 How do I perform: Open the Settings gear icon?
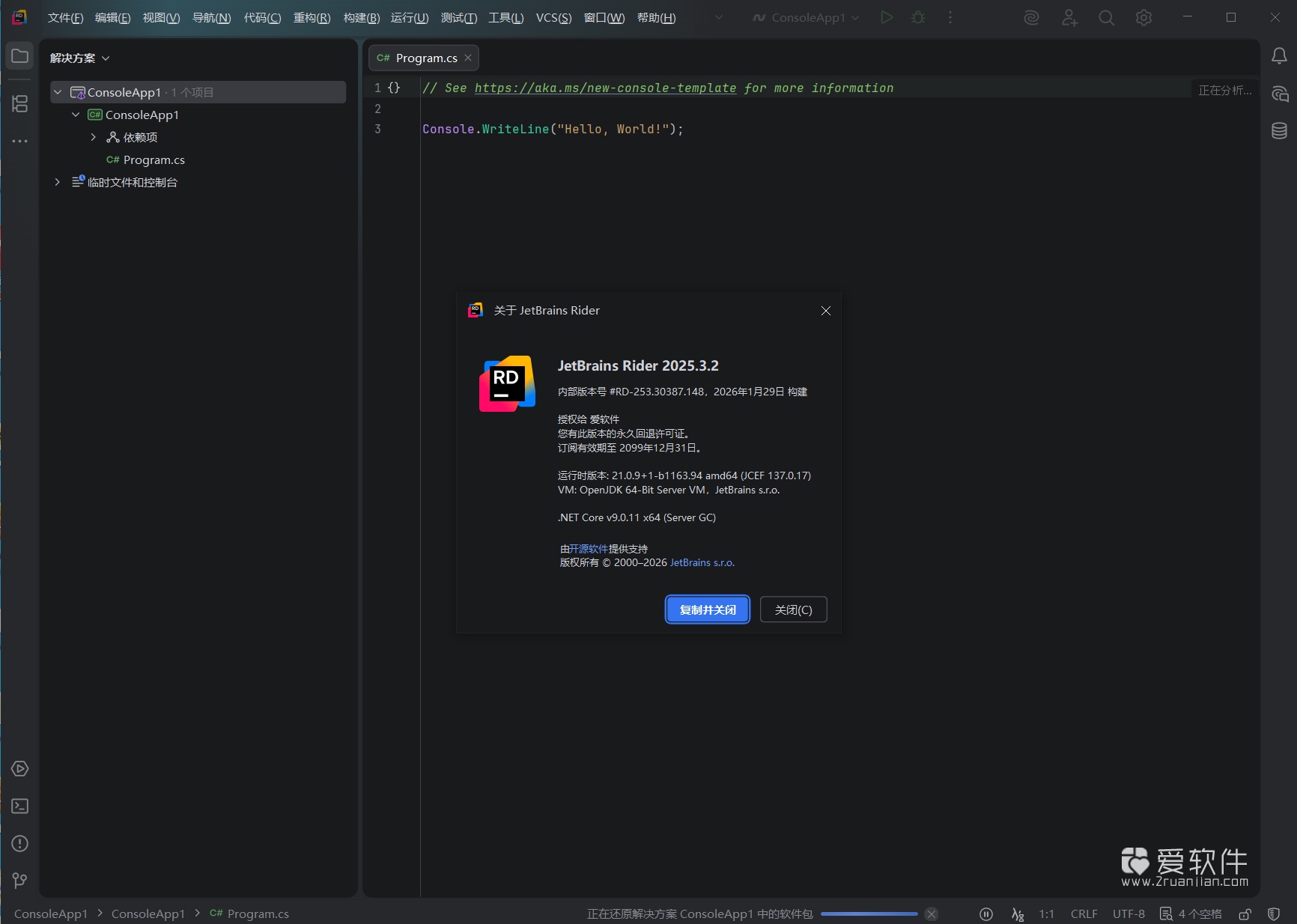(x=1143, y=17)
